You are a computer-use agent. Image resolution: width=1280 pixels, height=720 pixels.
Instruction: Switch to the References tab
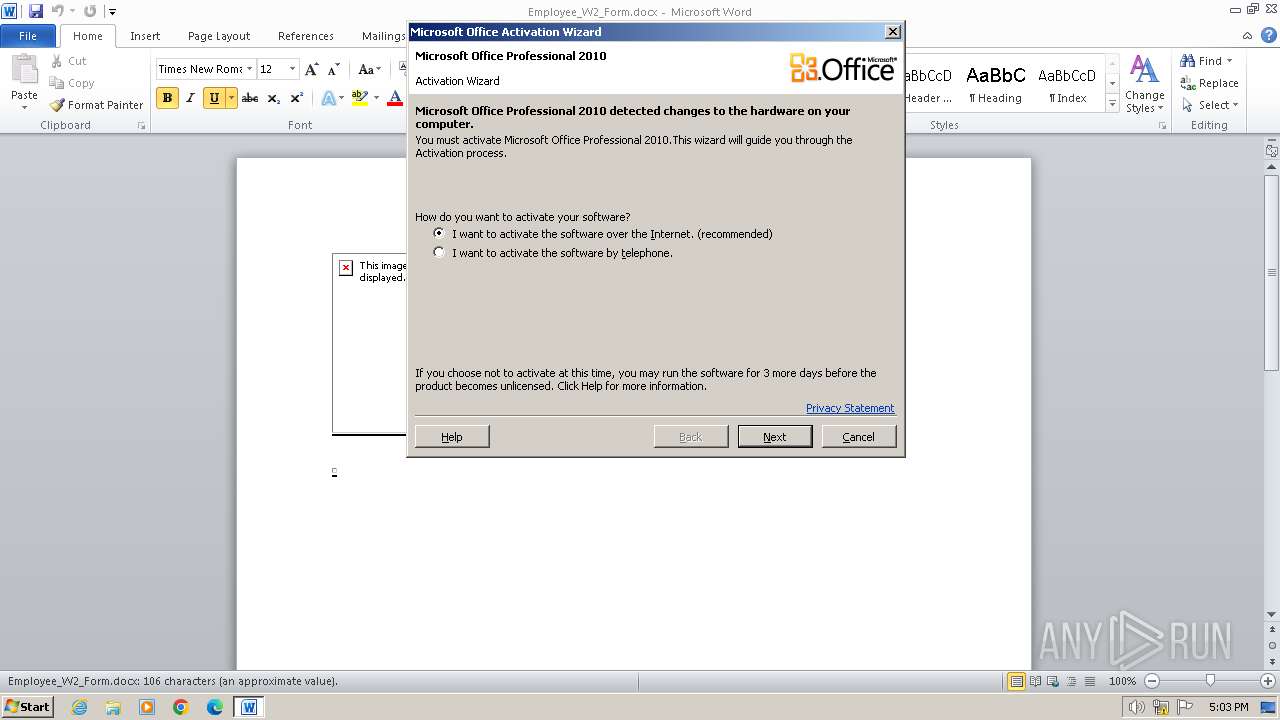point(306,36)
